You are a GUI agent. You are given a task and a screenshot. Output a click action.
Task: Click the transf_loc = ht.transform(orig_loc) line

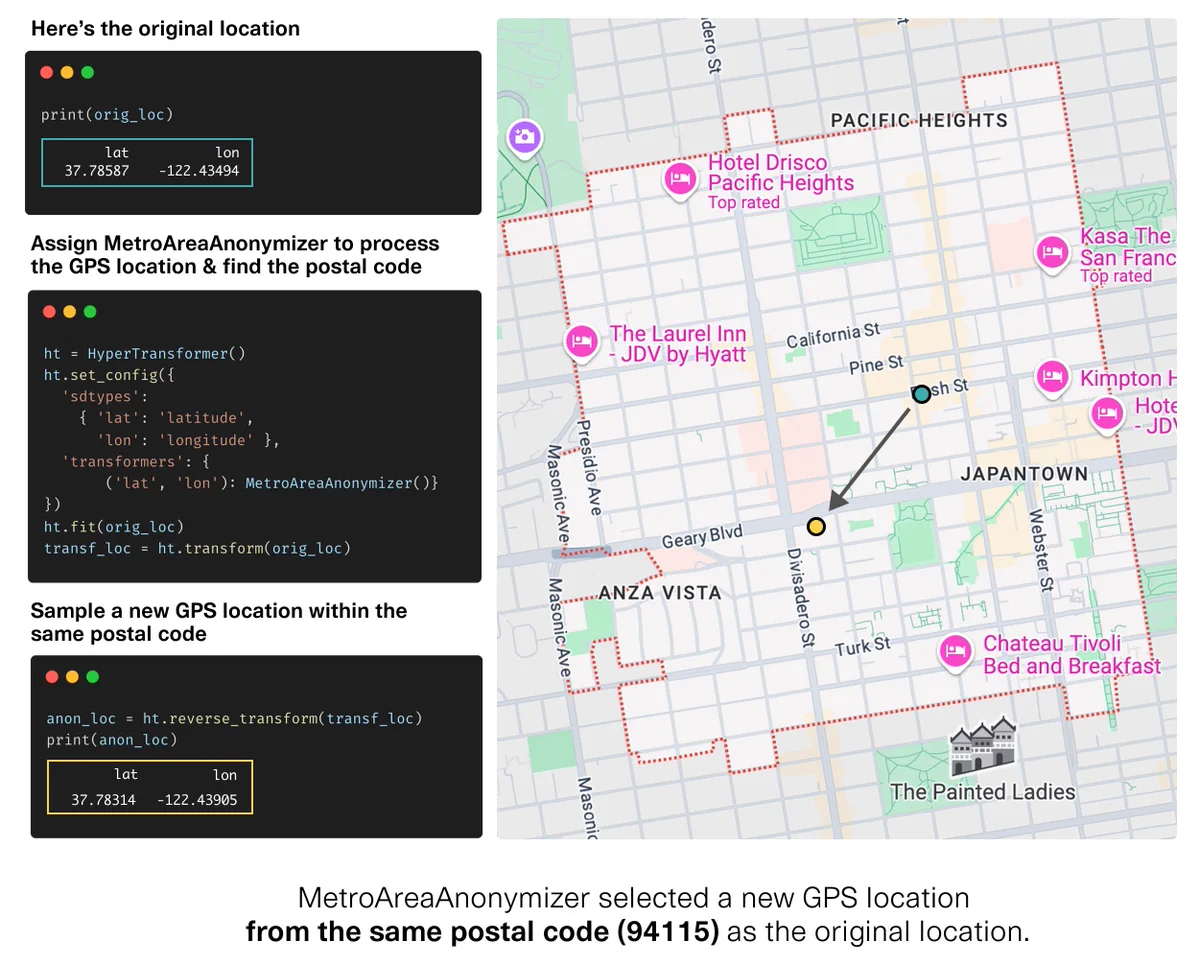point(197,548)
